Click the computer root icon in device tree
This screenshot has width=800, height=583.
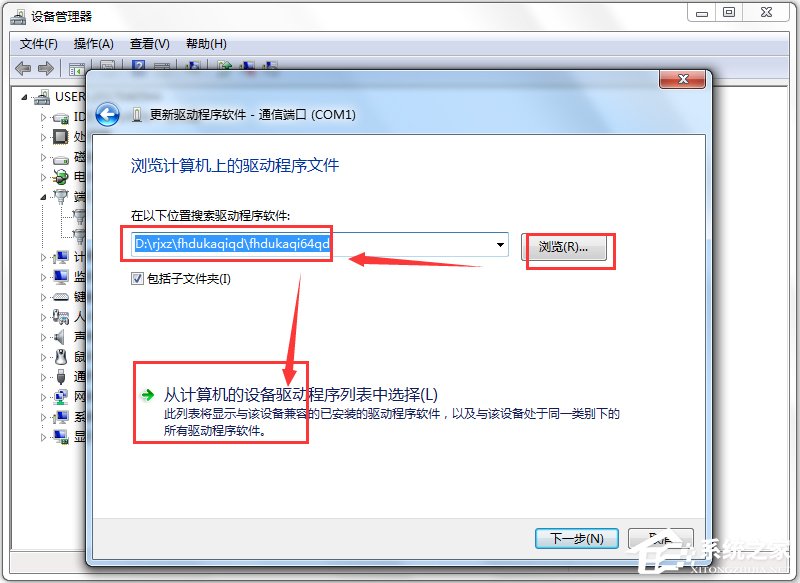coord(42,97)
